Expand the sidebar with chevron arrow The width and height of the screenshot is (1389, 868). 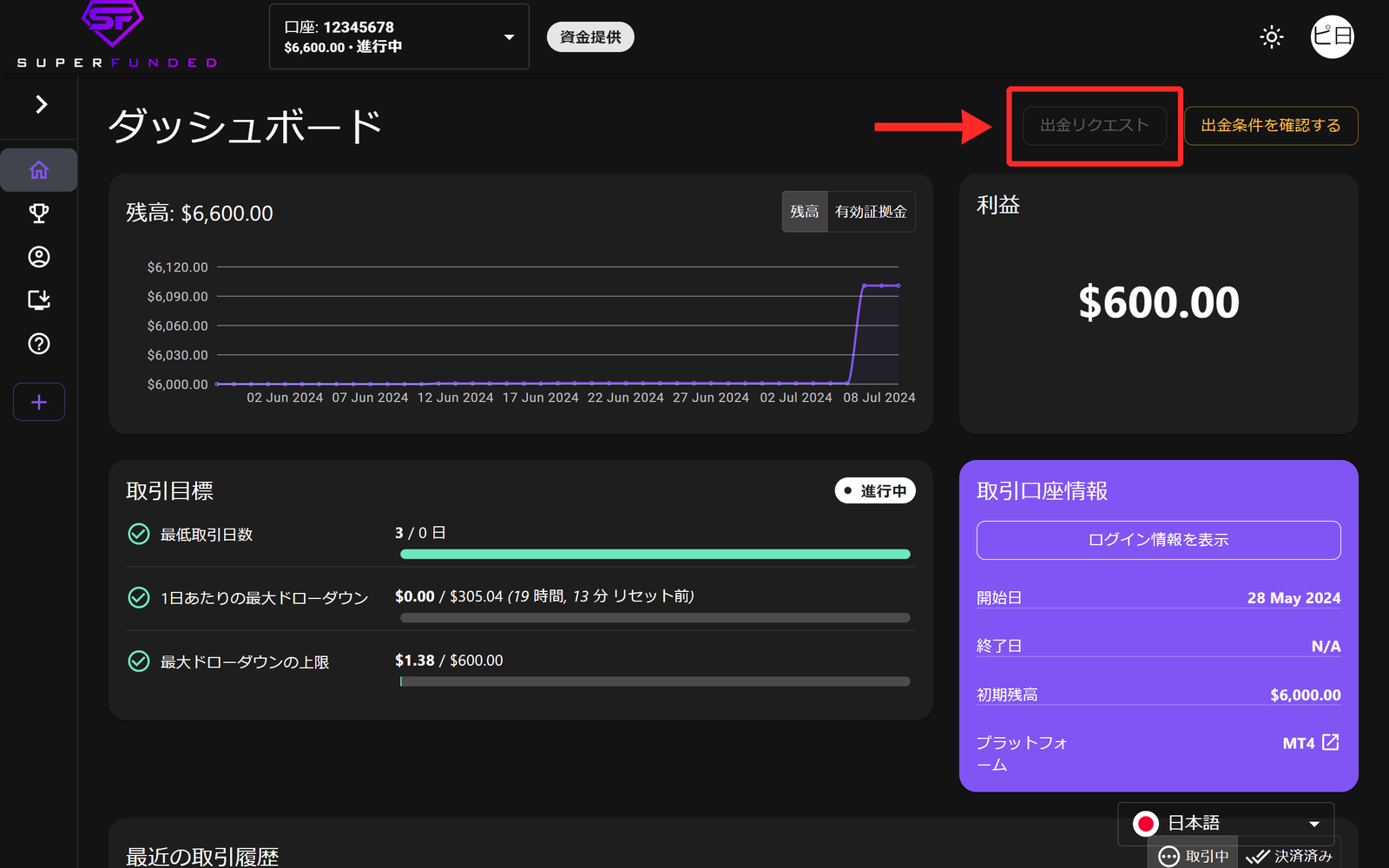41,104
